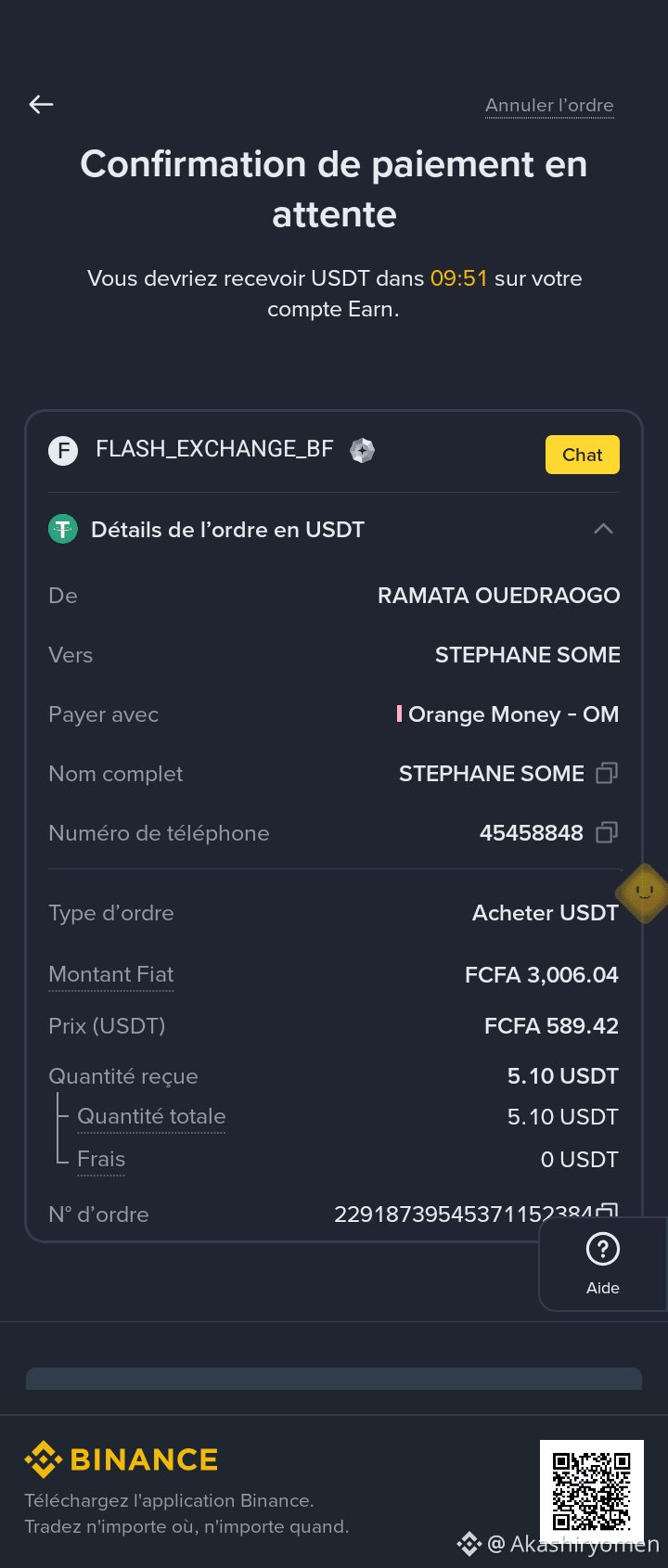Click the FLASH_EXCHANGE_BF avatar icon
668x1568 pixels.
tap(63, 451)
